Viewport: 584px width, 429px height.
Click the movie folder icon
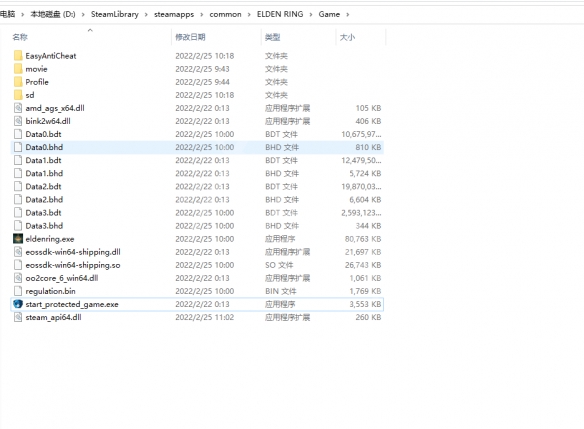pyautogui.click(x=18, y=69)
